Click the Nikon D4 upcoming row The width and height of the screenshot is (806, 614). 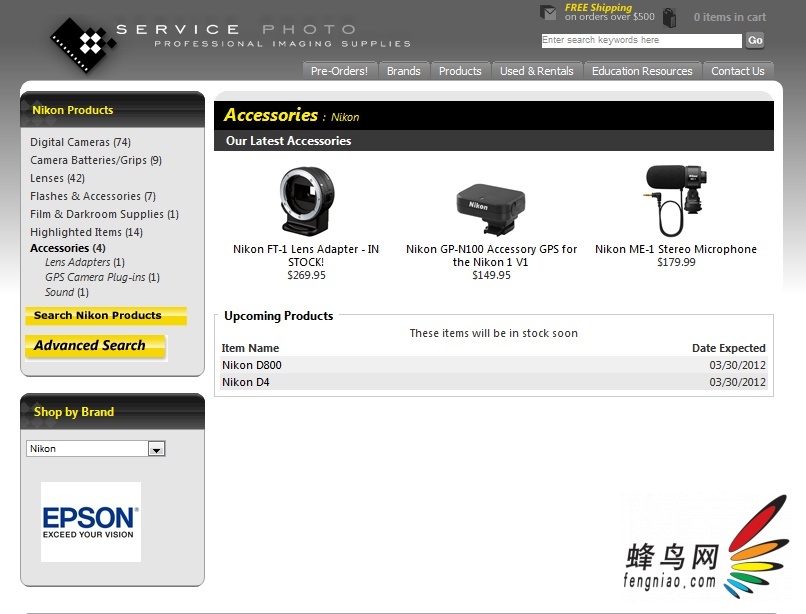(493, 382)
